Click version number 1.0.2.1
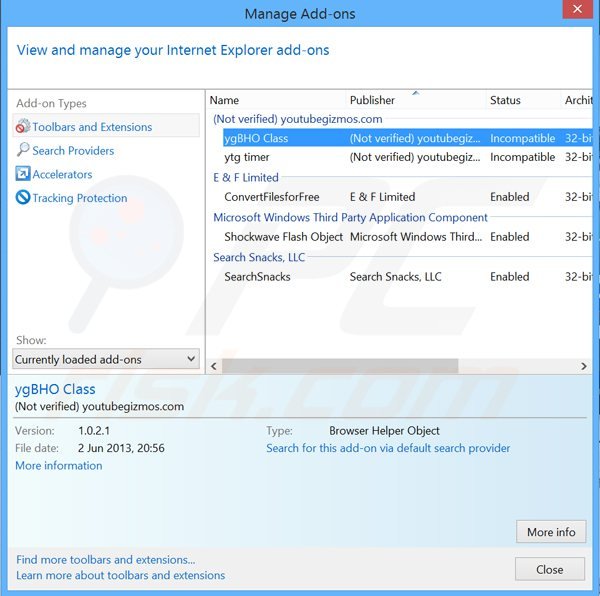The height and width of the screenshot is (596, 600). pos(94,431)
